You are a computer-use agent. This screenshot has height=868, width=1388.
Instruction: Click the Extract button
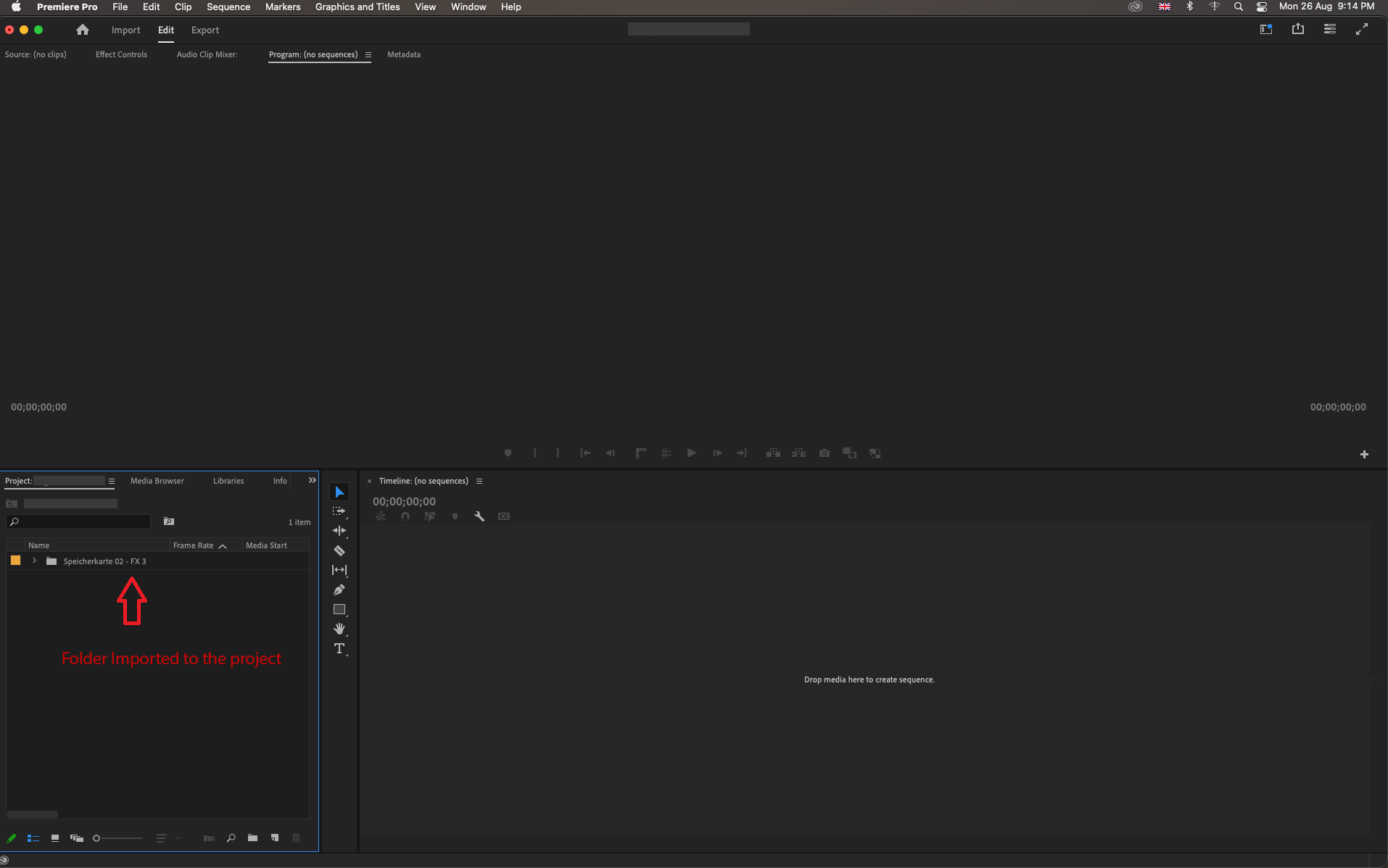(x=798, y=453)
